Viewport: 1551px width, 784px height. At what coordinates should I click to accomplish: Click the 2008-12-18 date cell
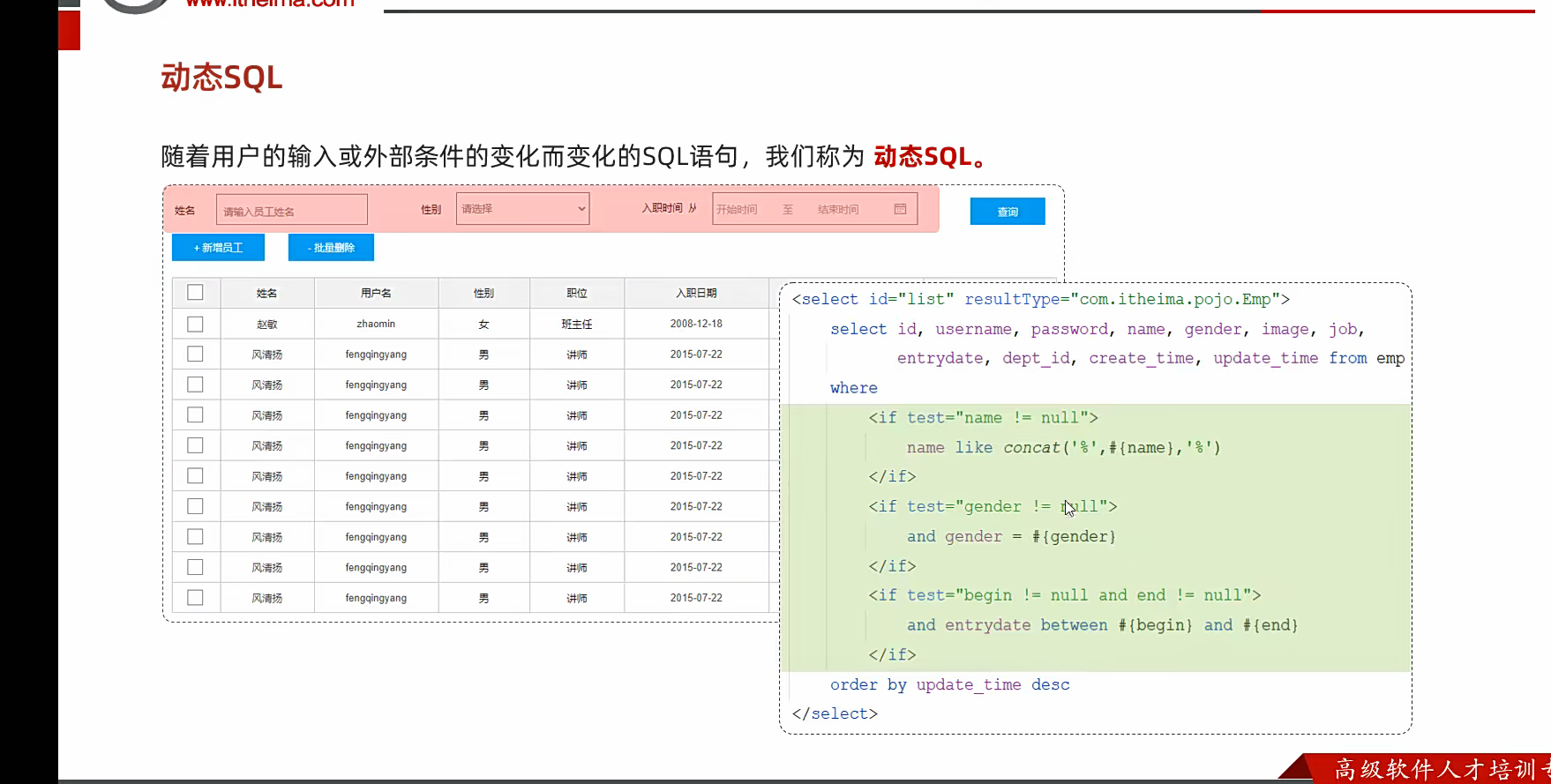coord(696,324)
